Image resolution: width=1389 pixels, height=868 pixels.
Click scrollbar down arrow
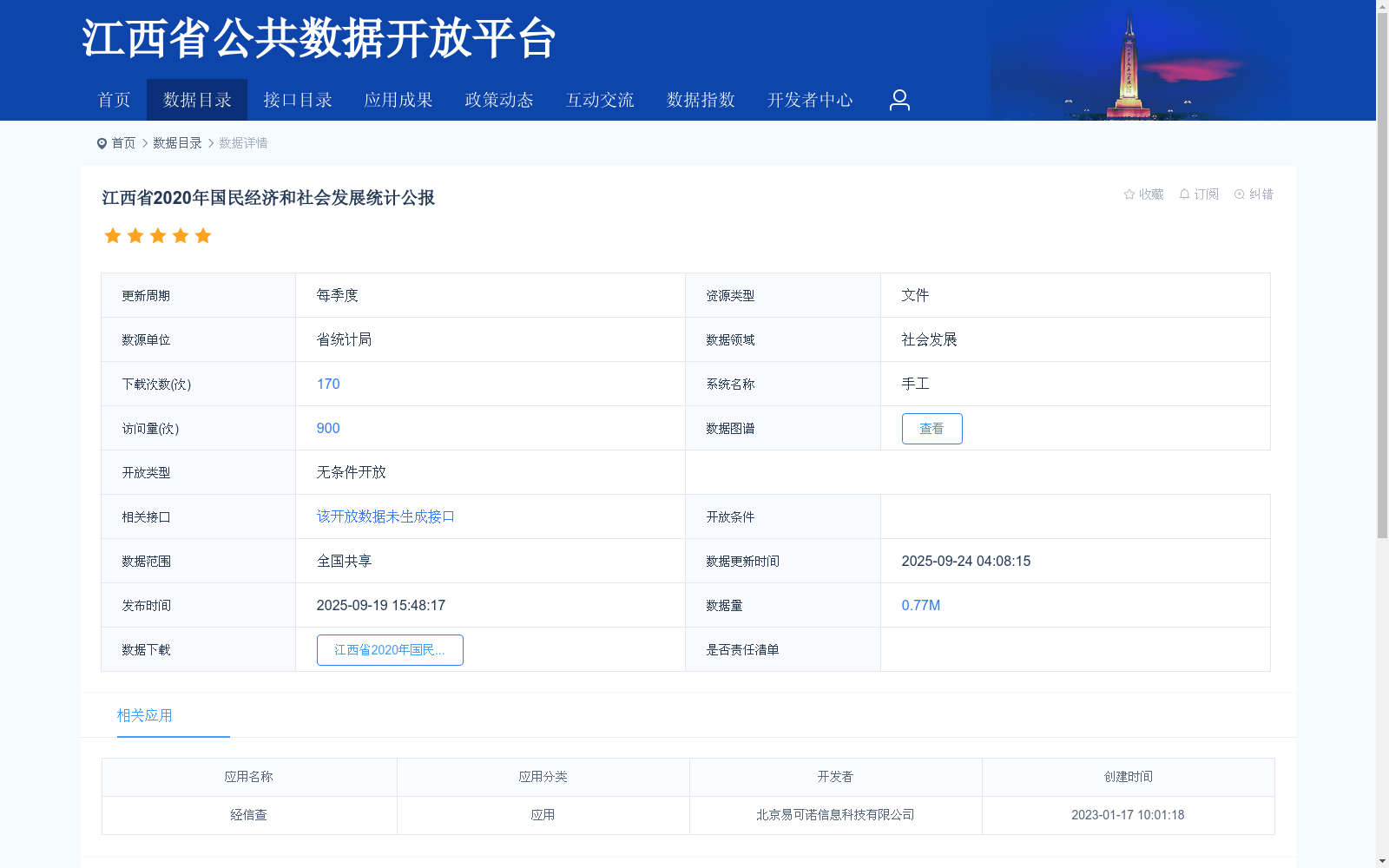pos(1382,861)
